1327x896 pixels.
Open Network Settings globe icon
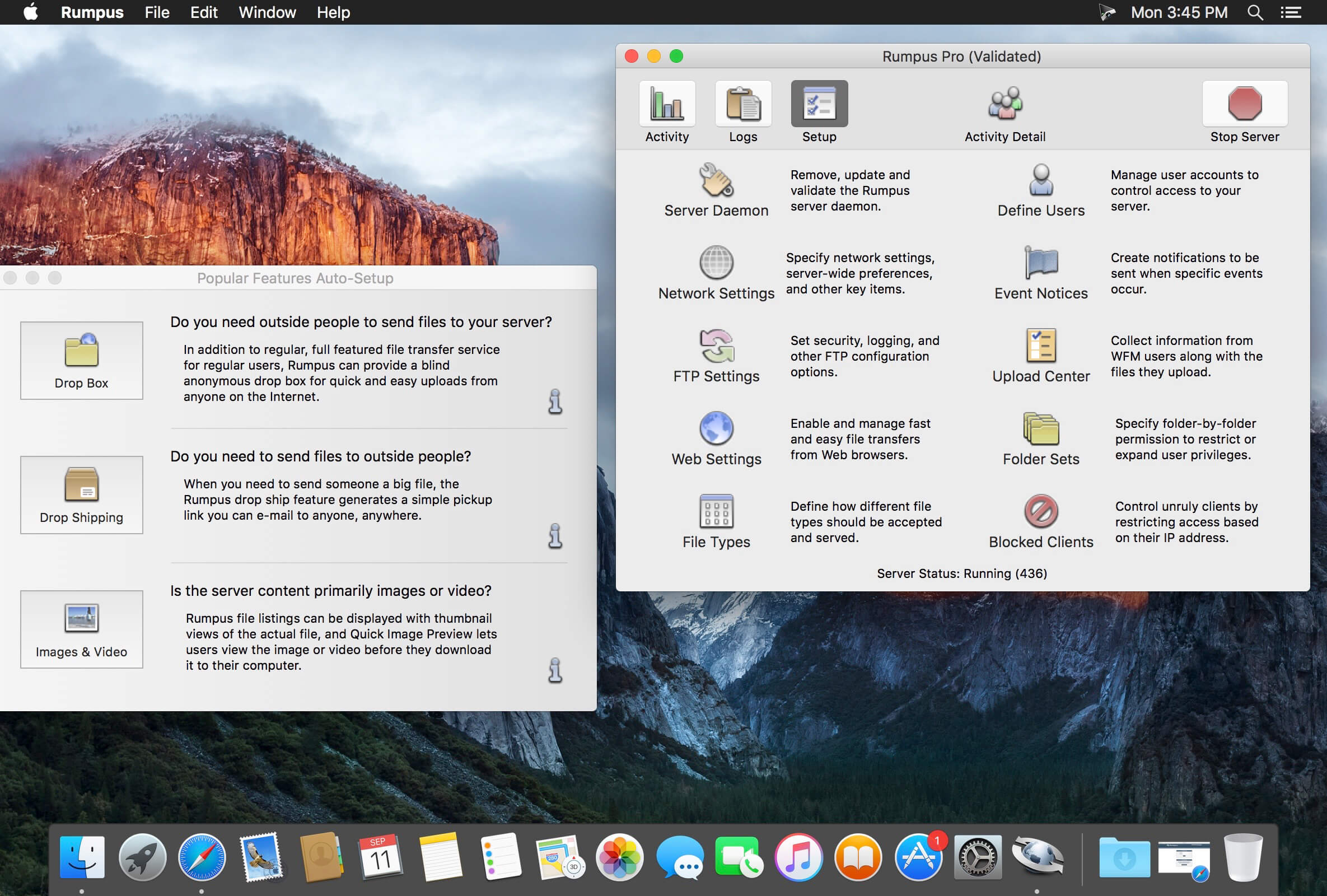[x=716, y=263]
